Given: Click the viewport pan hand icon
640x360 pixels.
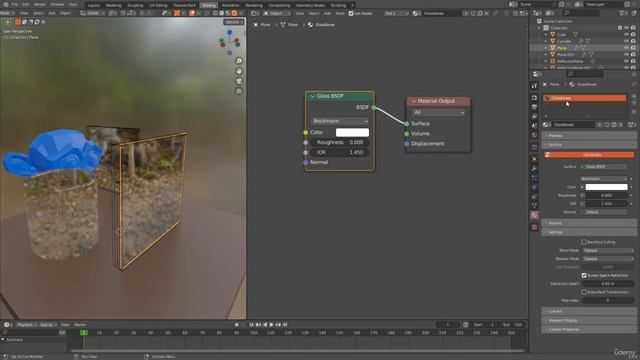Looking at the screenshot, I should click(239, 71).
